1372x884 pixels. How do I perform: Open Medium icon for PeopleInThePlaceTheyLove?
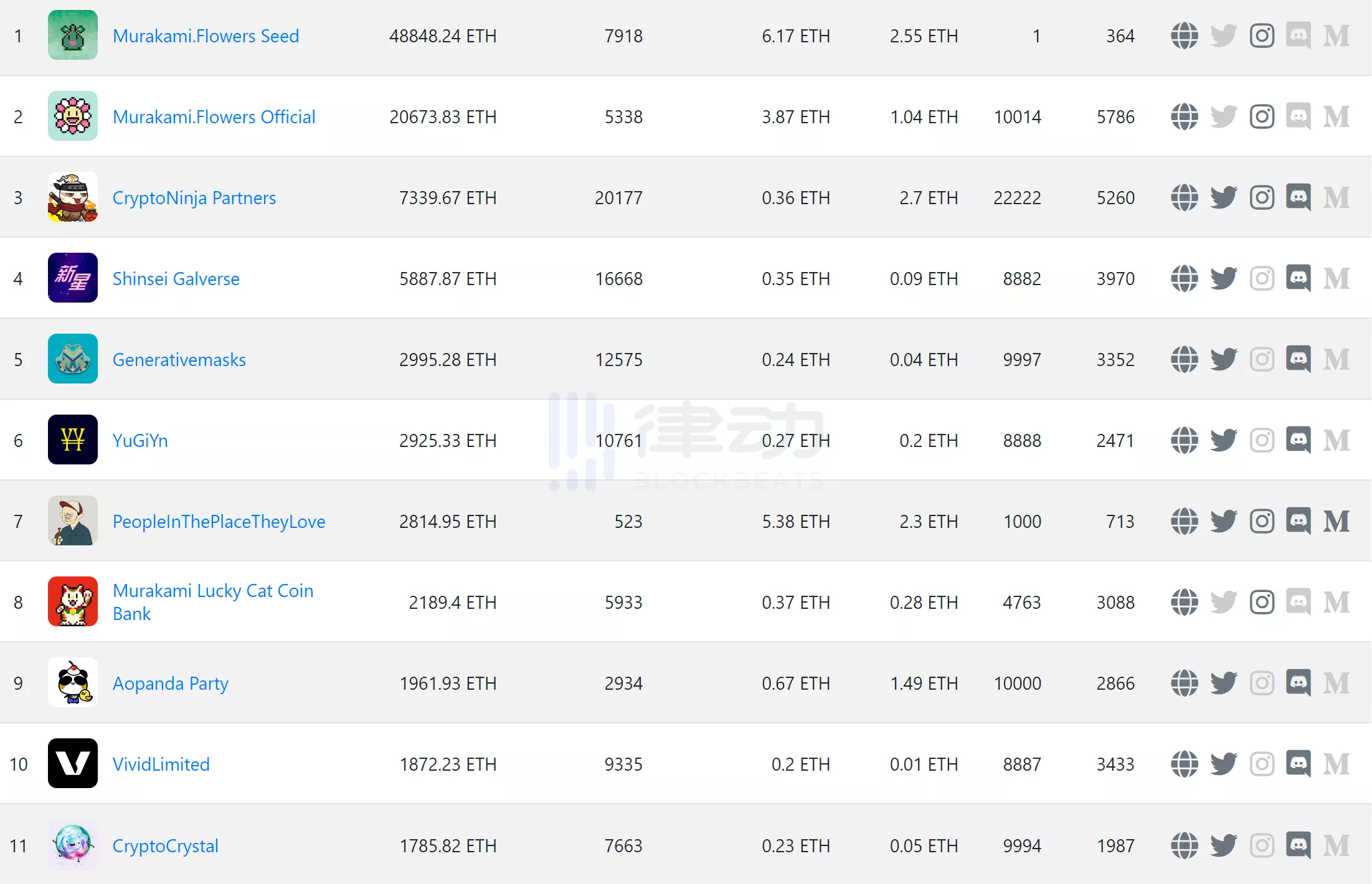(x=1337, y=521)
